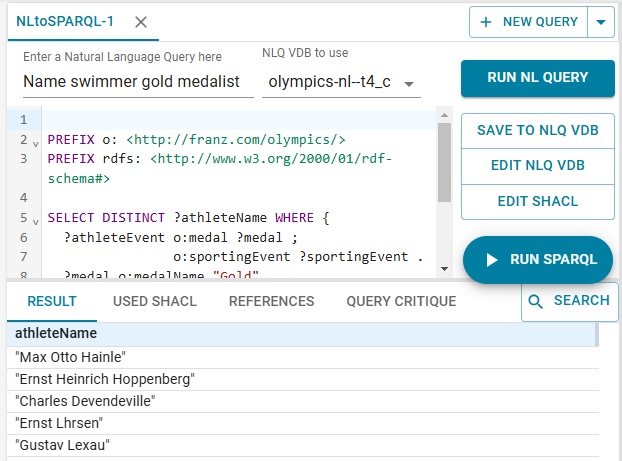Close the NLtoSPARQL-1 tab
Screen dimensions: 622x461
pos(141,22)
